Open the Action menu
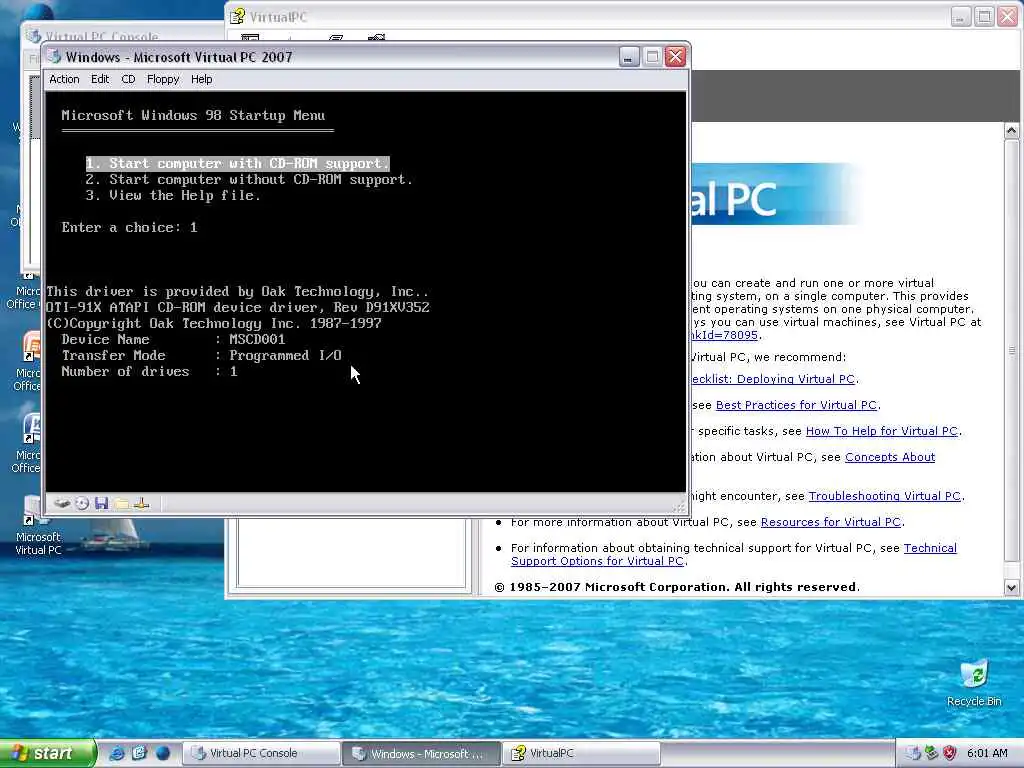The width and height of the screenshot is (1024, 768). (64, 79)
